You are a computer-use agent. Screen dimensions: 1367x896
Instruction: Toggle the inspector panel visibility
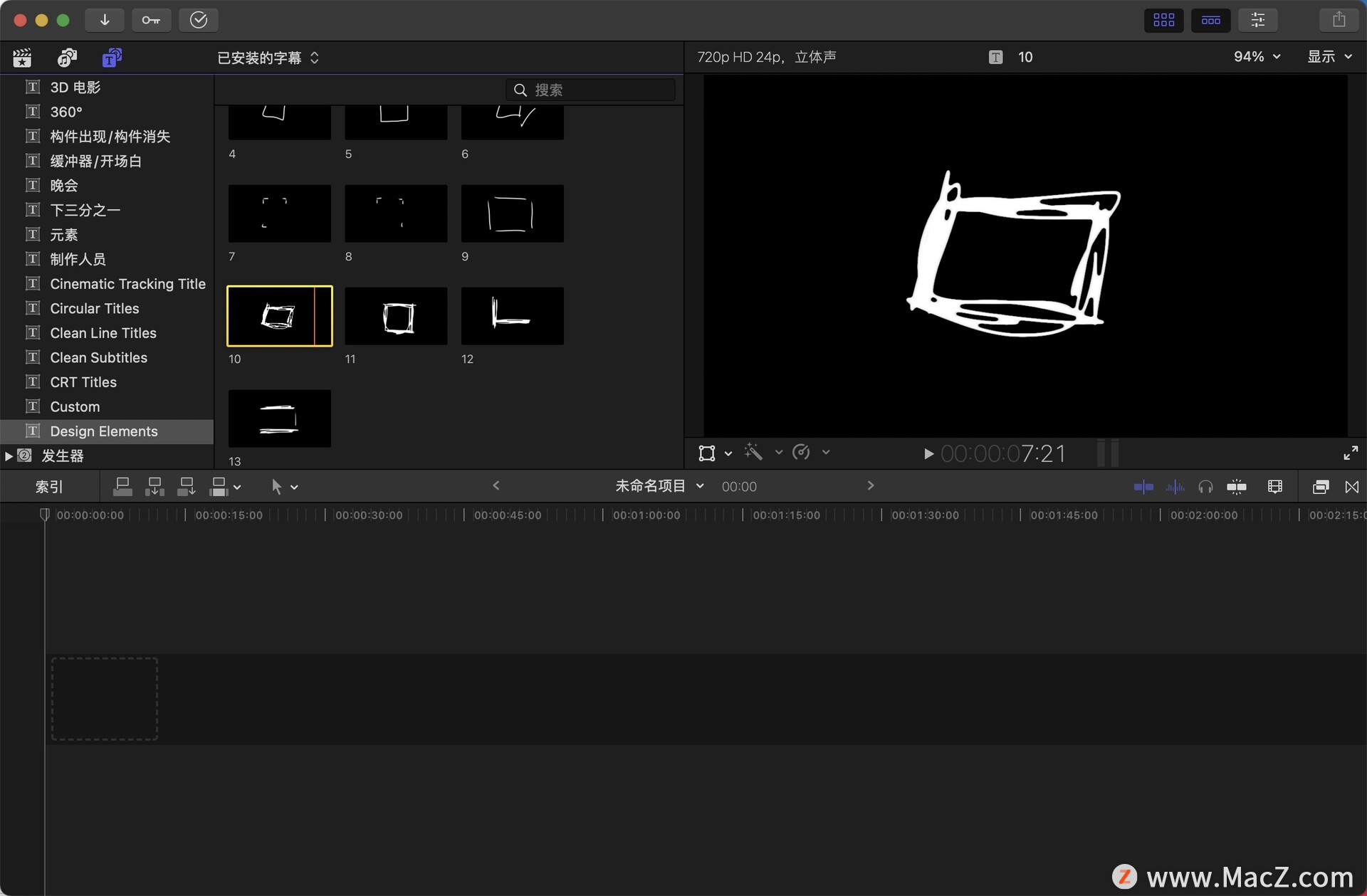tap(1258, 20)
